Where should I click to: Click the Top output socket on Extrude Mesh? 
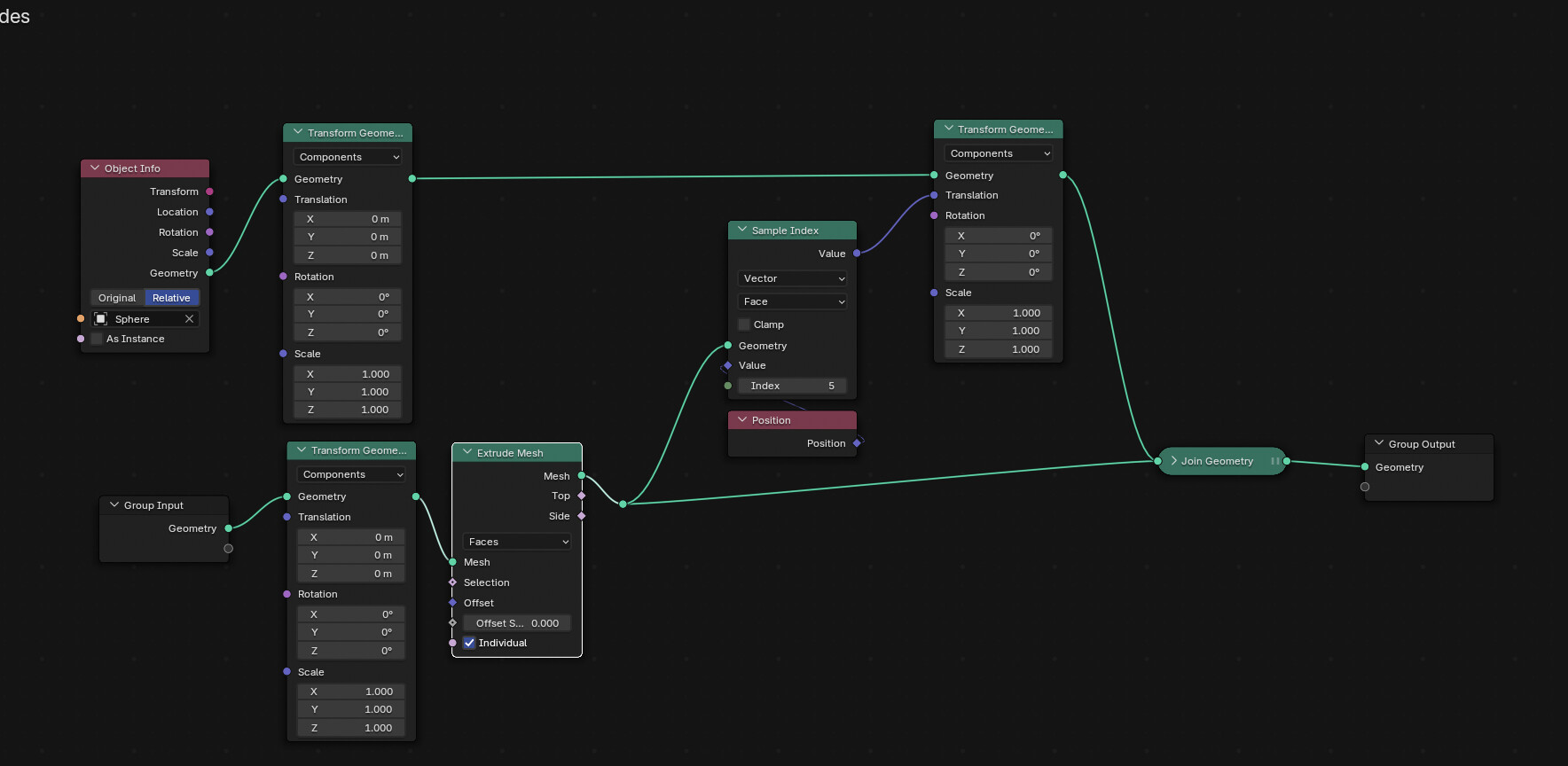582,496
